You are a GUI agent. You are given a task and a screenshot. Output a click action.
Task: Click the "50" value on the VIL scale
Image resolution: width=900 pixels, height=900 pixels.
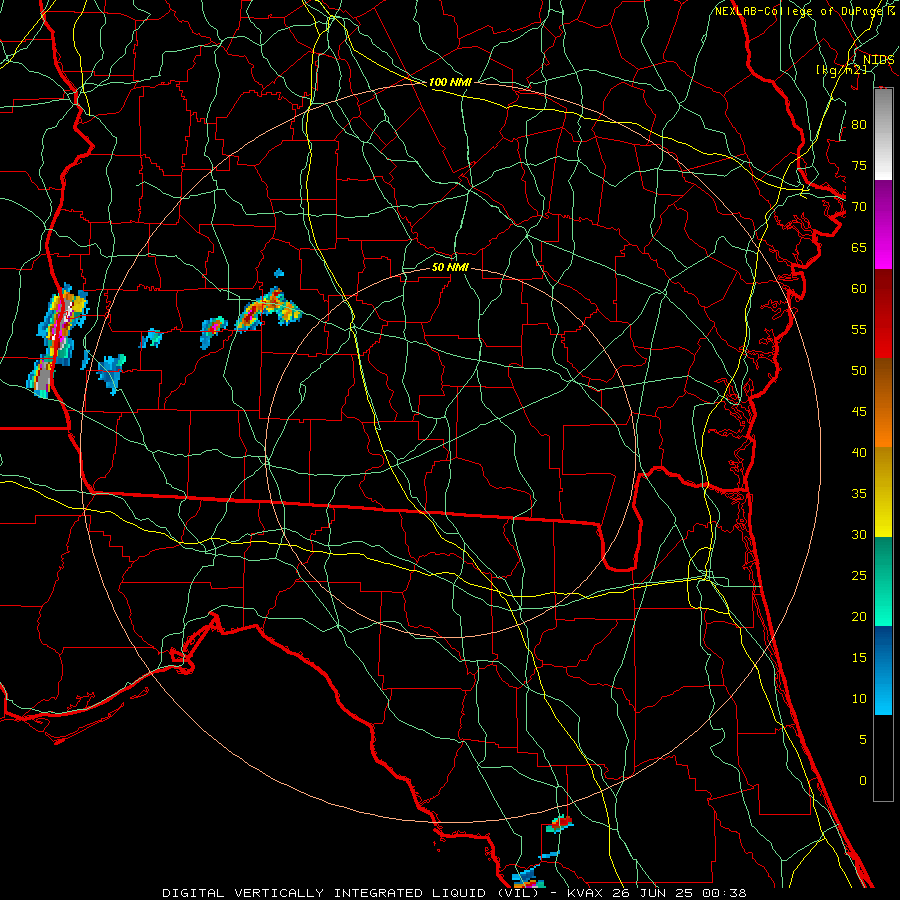[859, 371]
